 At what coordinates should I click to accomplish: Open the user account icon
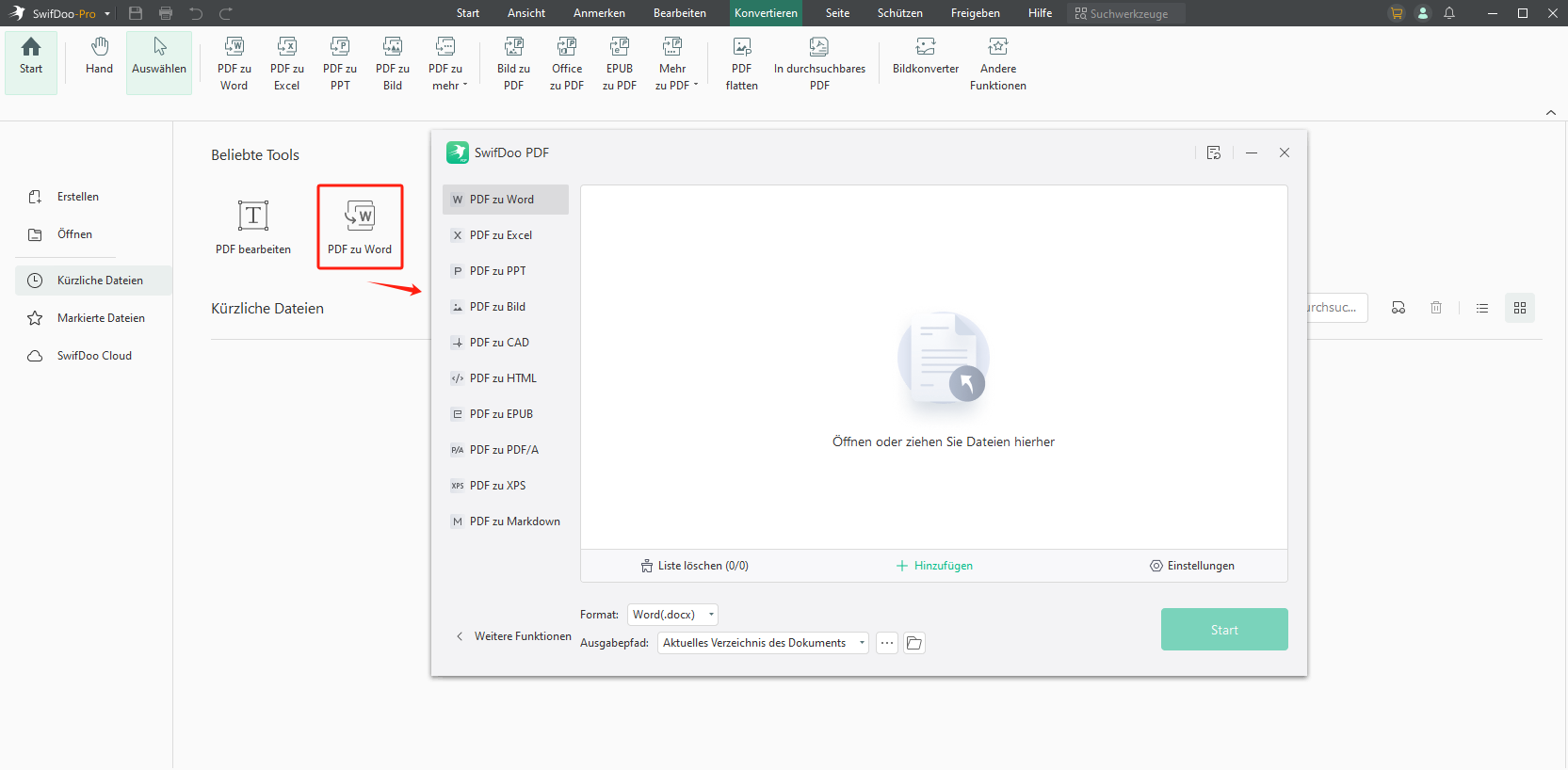coord(1423,13)
